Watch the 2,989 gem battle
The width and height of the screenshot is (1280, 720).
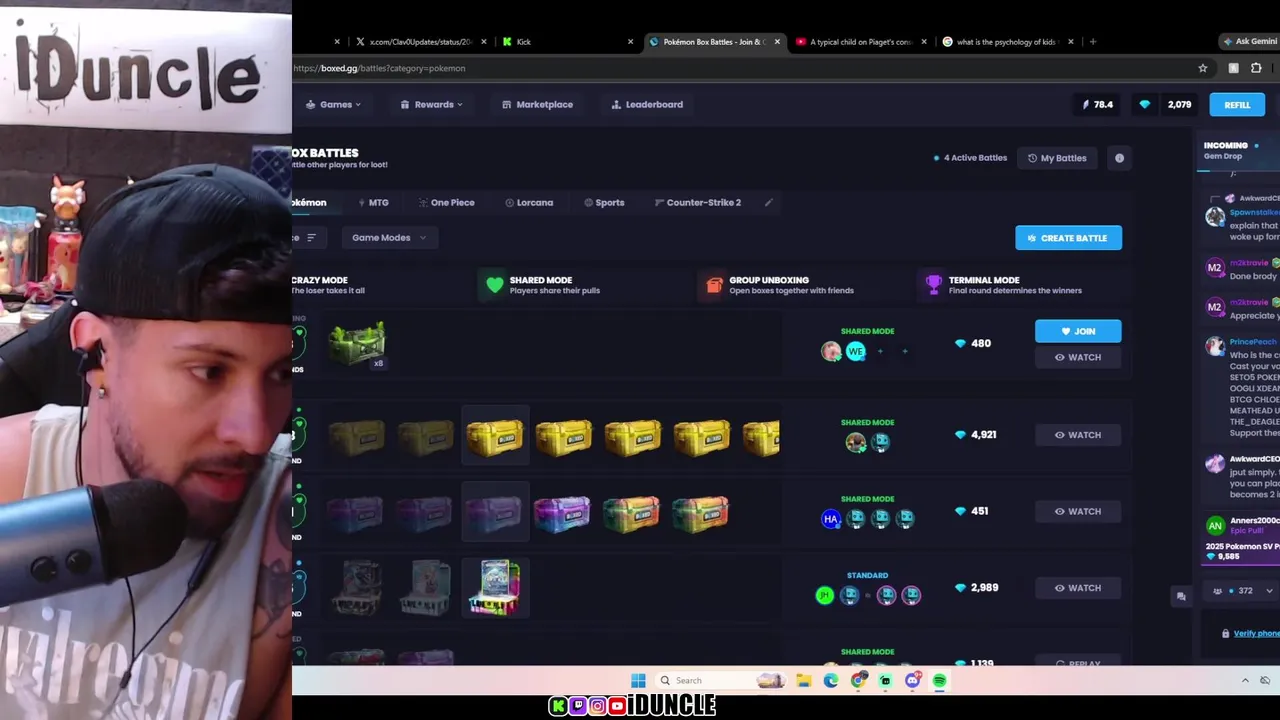pyautogui.click(x=1078, y=588)
